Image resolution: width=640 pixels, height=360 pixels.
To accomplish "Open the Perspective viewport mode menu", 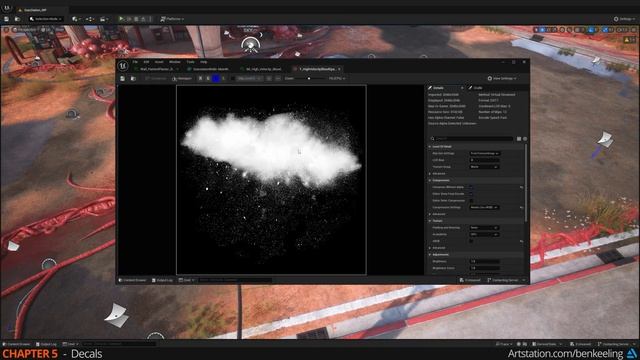I will coord(24,30).
